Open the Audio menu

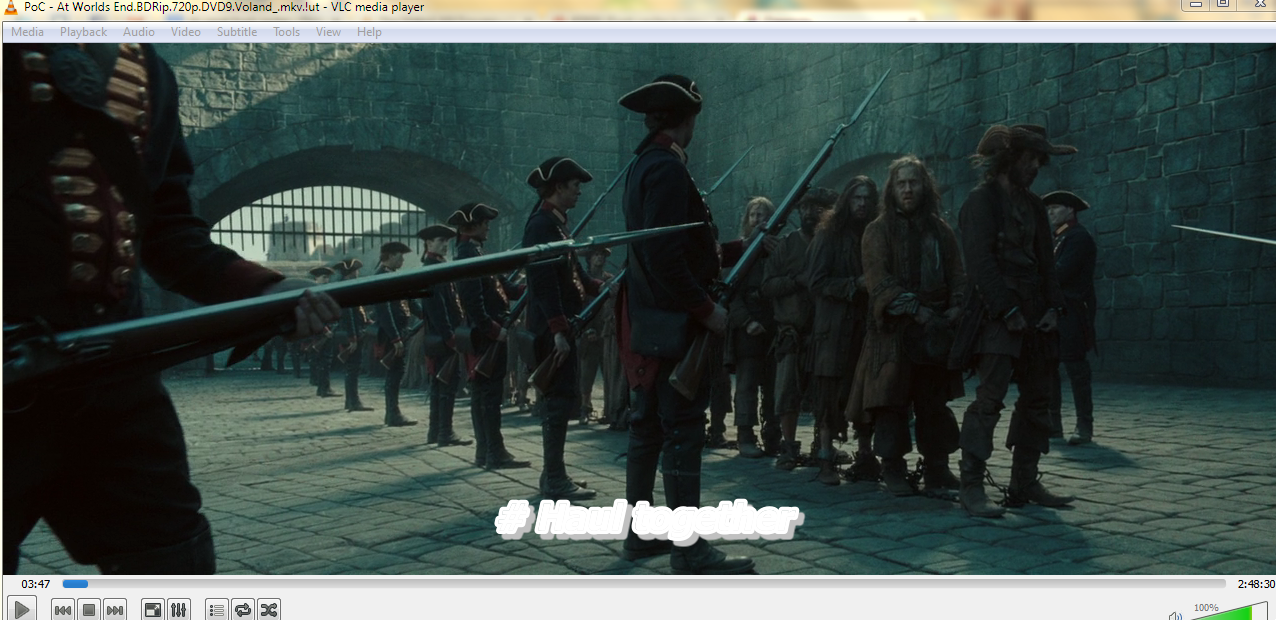[x=139, y=32]
